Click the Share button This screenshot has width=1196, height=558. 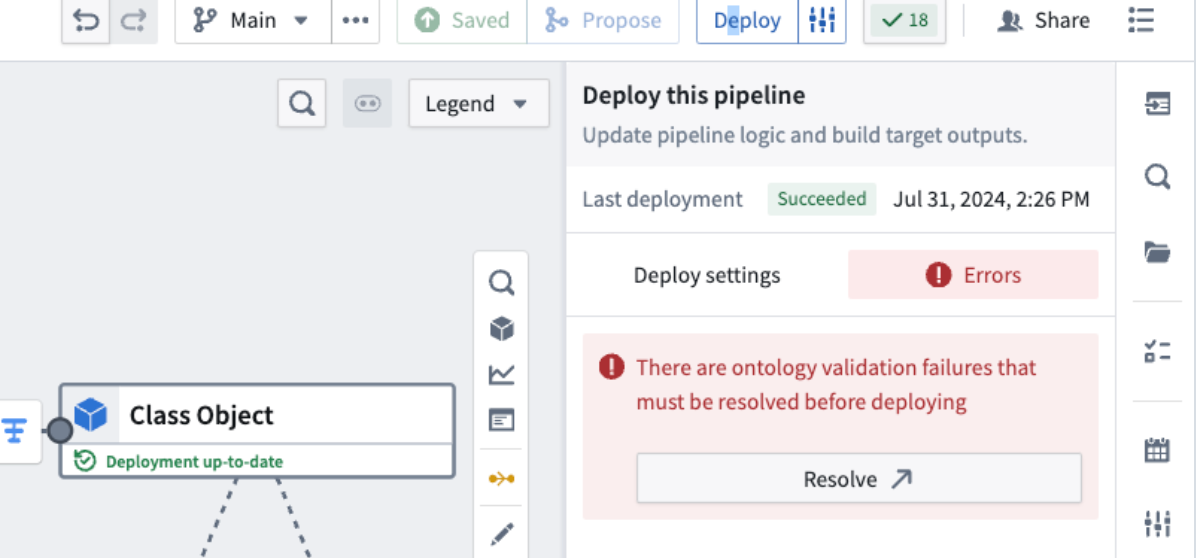click(x=1044, y=21)
